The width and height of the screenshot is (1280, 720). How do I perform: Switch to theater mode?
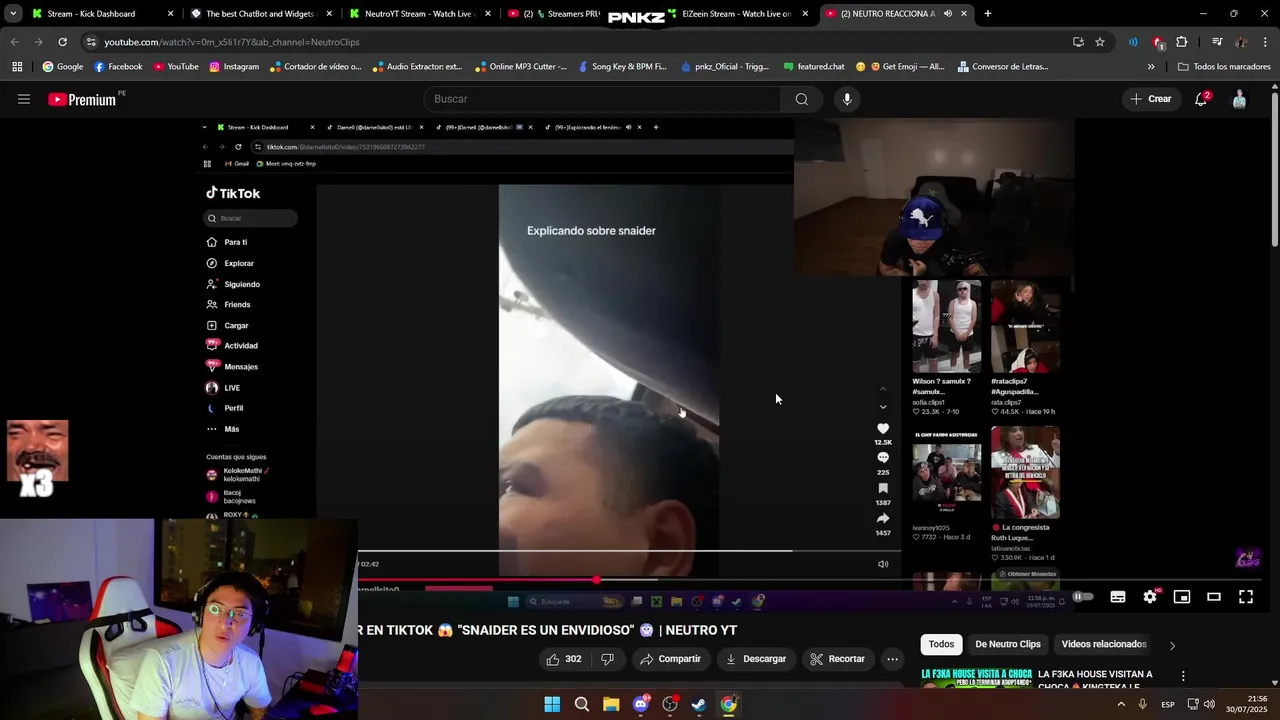[x=1214, y=597]
